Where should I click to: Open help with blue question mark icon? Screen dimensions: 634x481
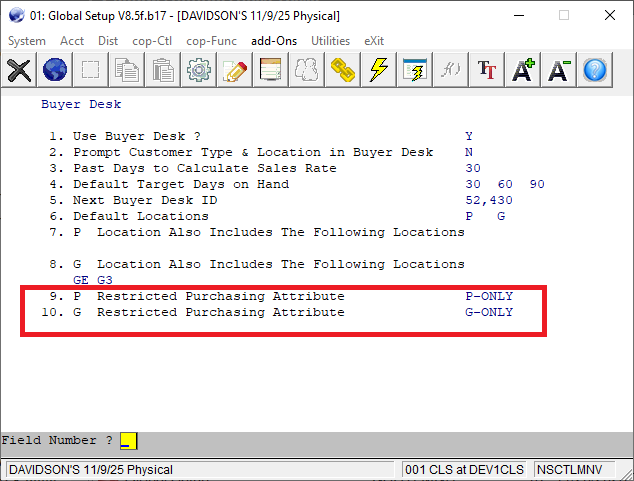tap(595, 70)
